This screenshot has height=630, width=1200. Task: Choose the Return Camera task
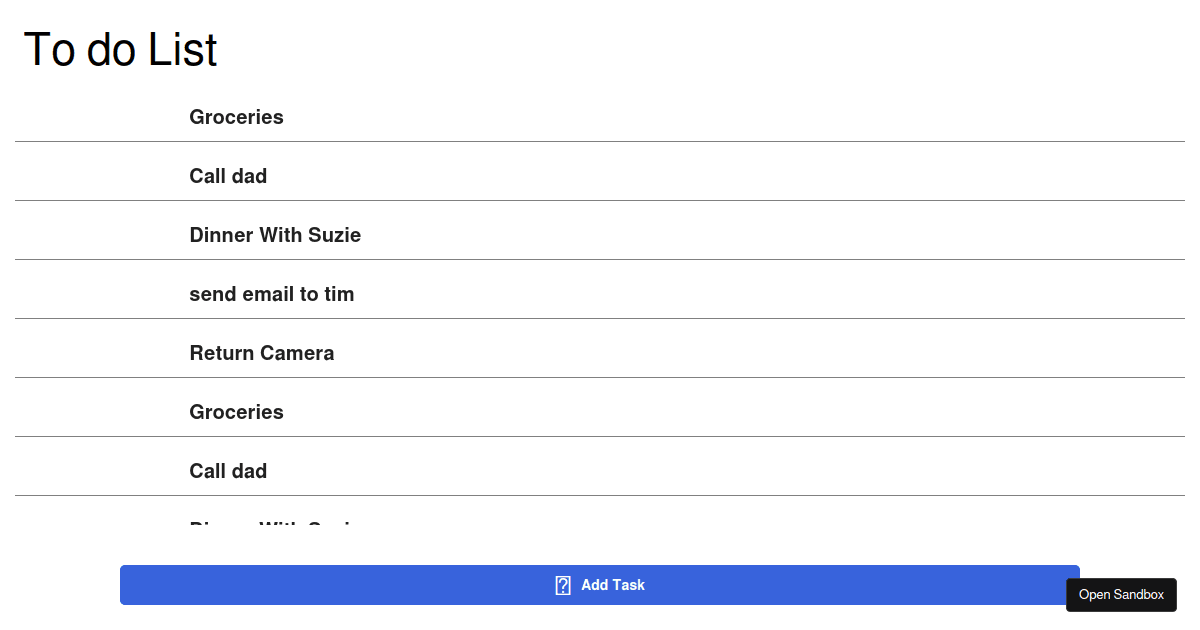coord(262,353)
